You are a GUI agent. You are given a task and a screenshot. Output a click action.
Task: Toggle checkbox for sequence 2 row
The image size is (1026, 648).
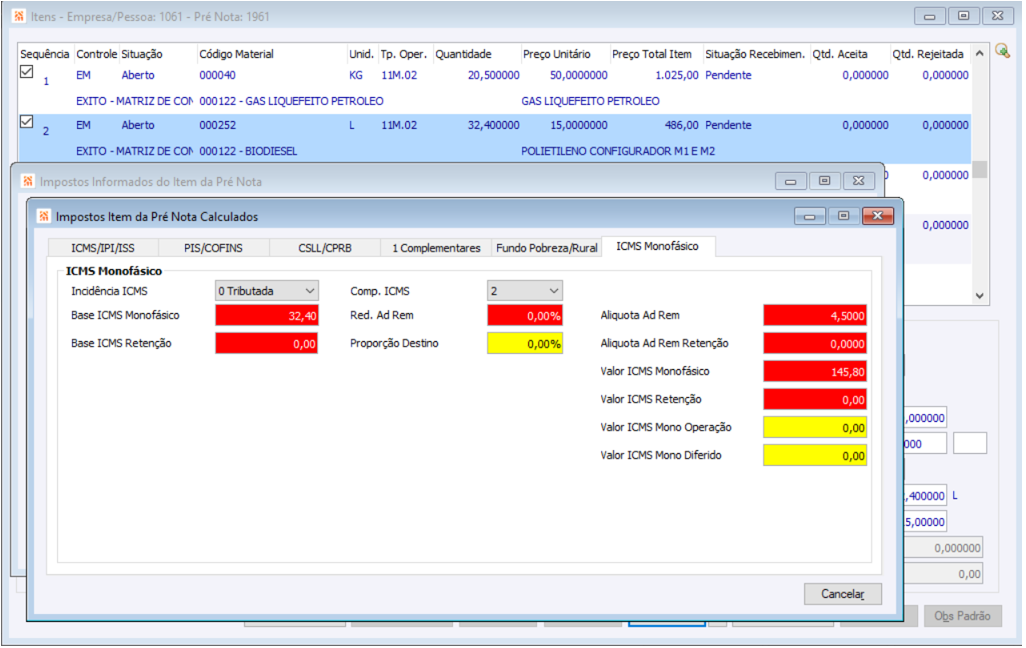[27, 121]
